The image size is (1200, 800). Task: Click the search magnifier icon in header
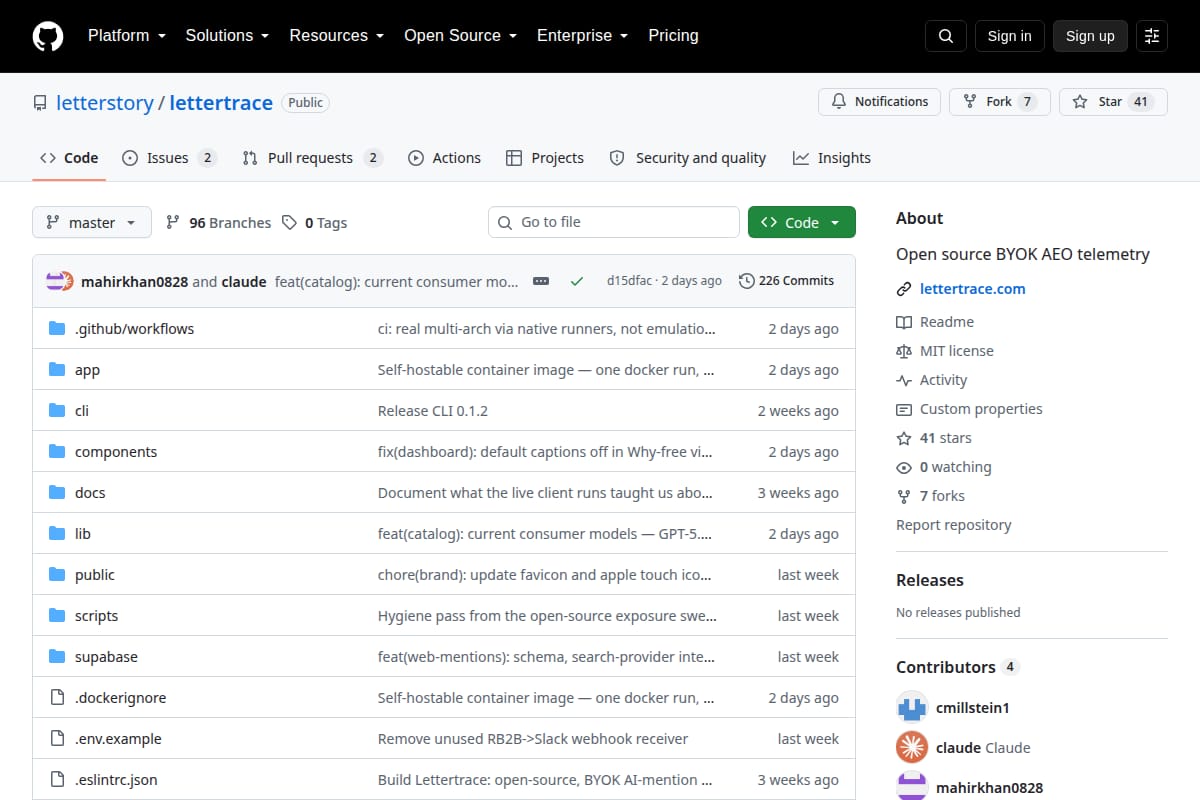click(x=946, y=36)
